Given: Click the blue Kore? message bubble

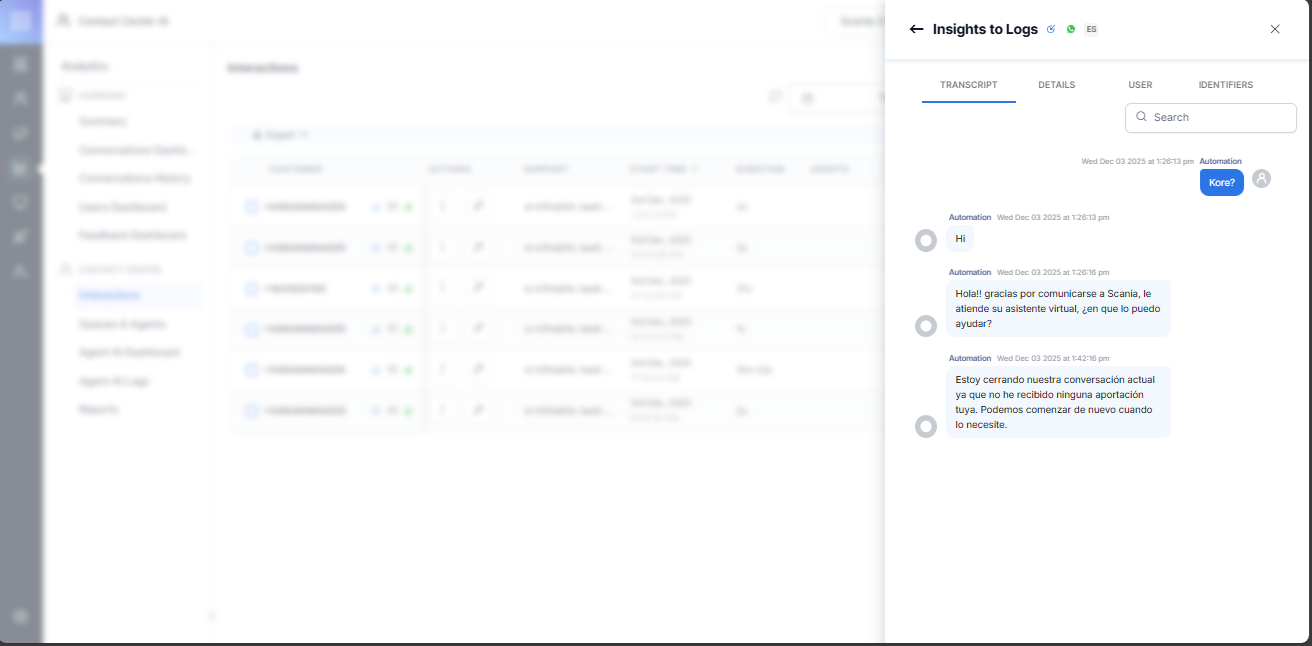Looking at the screenshot, I should (x=1221, y=183).
